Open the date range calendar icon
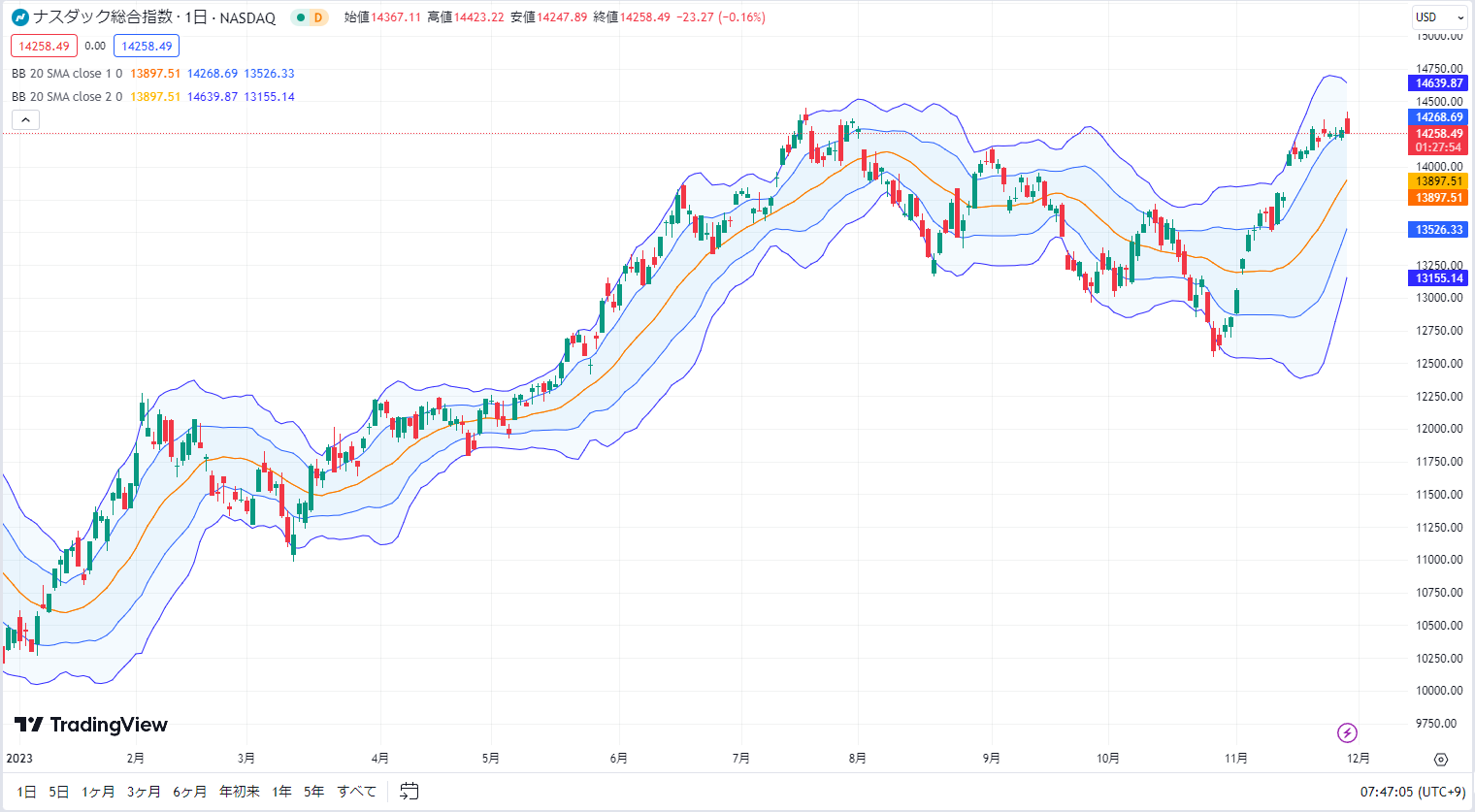 410,792
